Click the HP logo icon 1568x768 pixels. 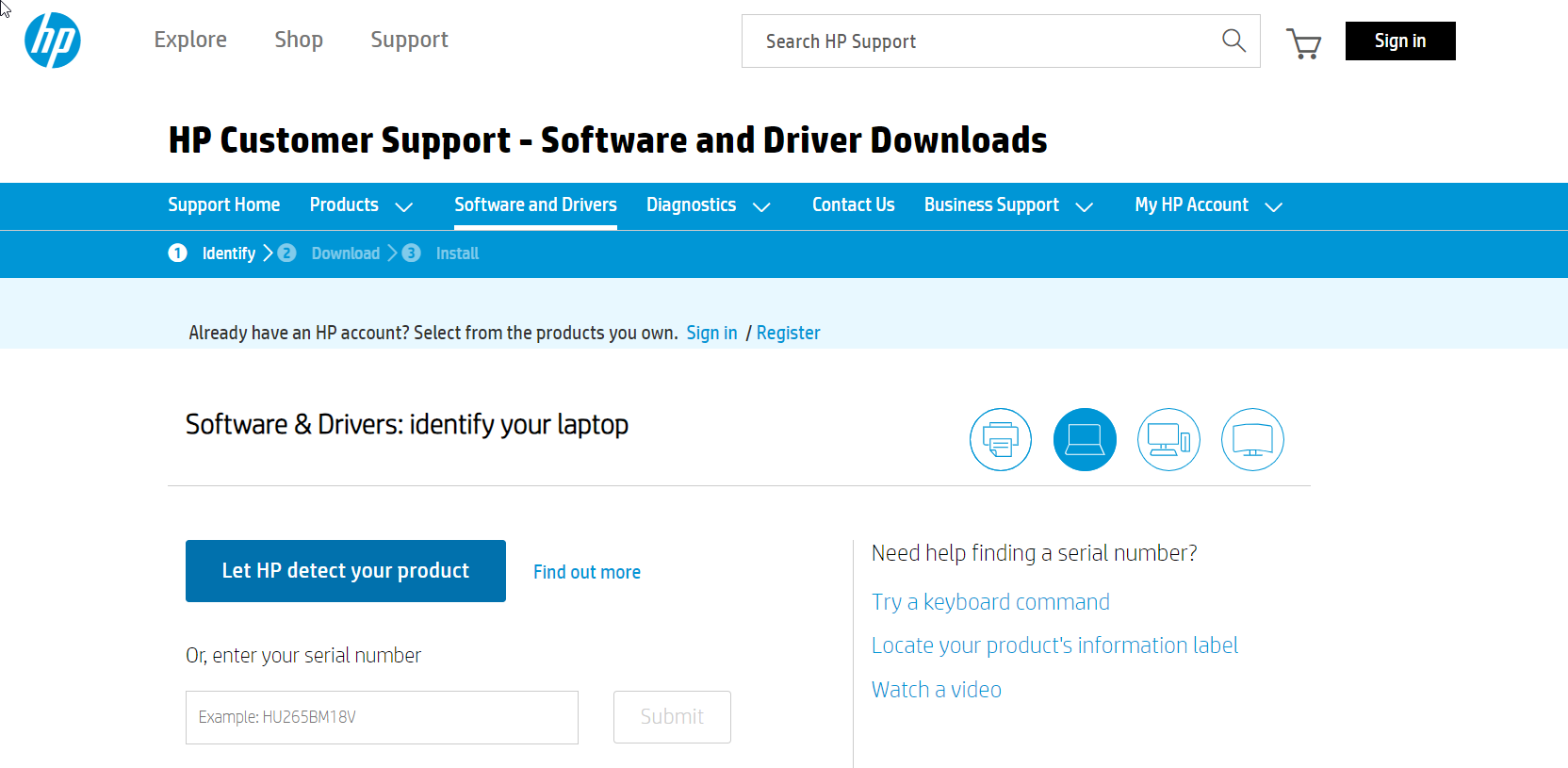coord(53,41)
